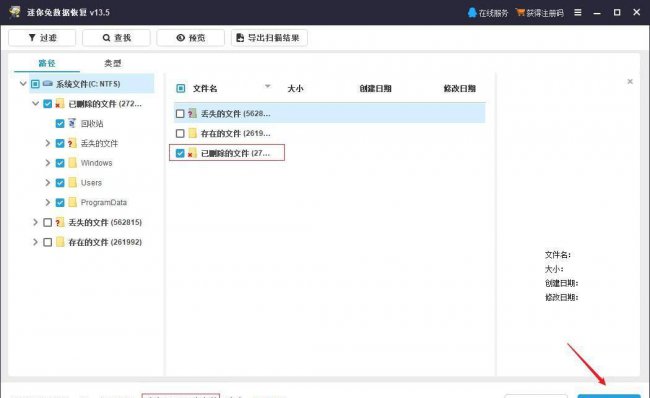Expand the Windows folder
Viewport: 650px width, 398px height.
tap(48, 163)
